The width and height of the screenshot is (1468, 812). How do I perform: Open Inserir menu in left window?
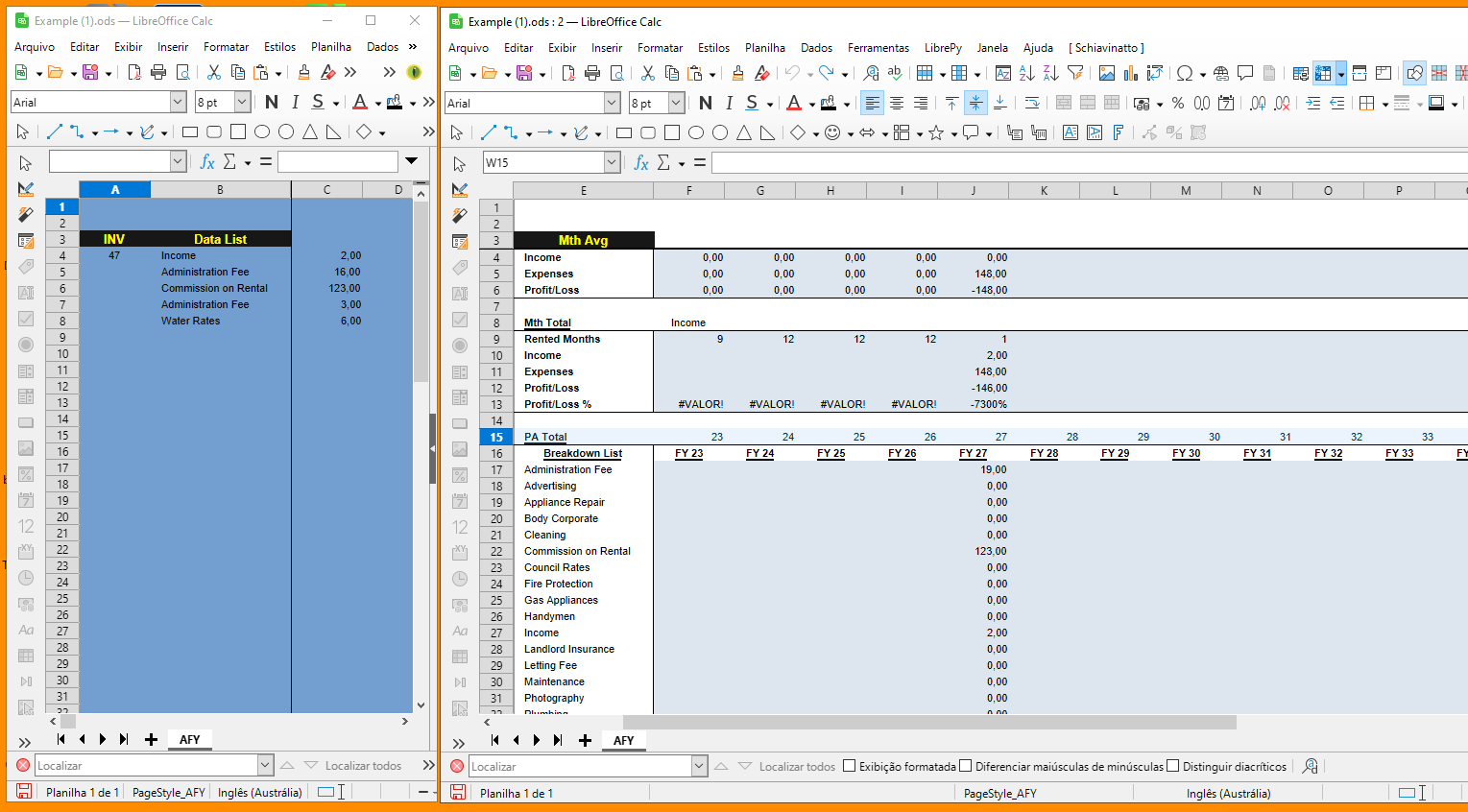[173, 46]
